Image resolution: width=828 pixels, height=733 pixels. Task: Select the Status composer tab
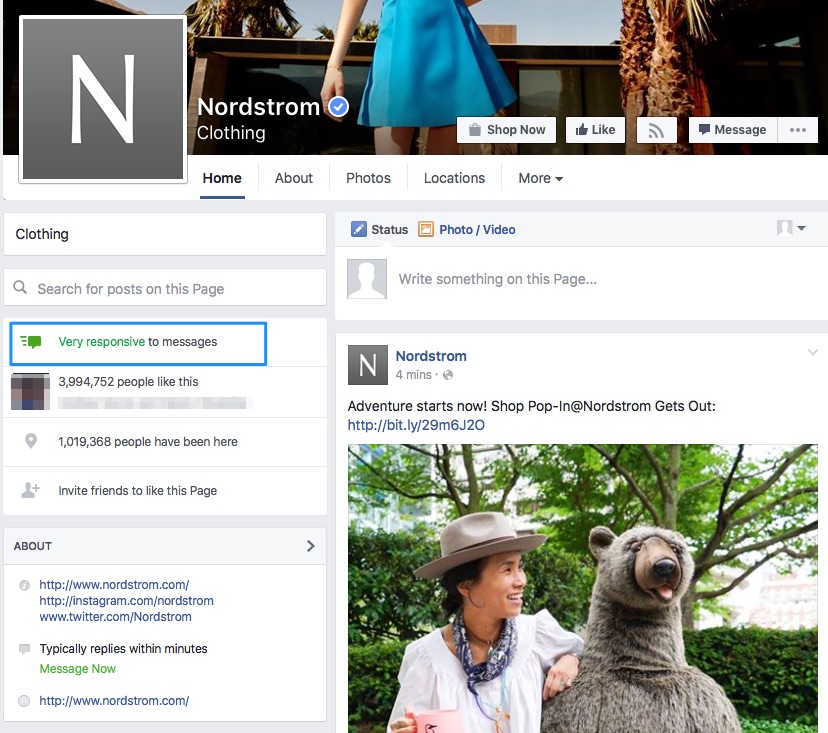(x=380, y=229)
